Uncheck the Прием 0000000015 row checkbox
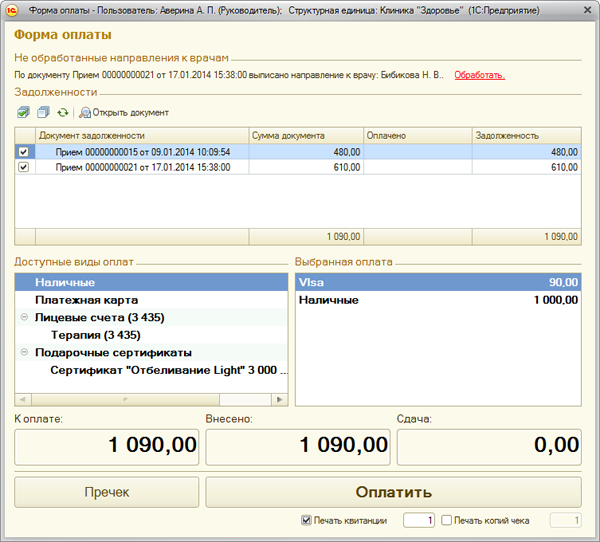This screenshot has width=600, height=542. coord(23,152)
